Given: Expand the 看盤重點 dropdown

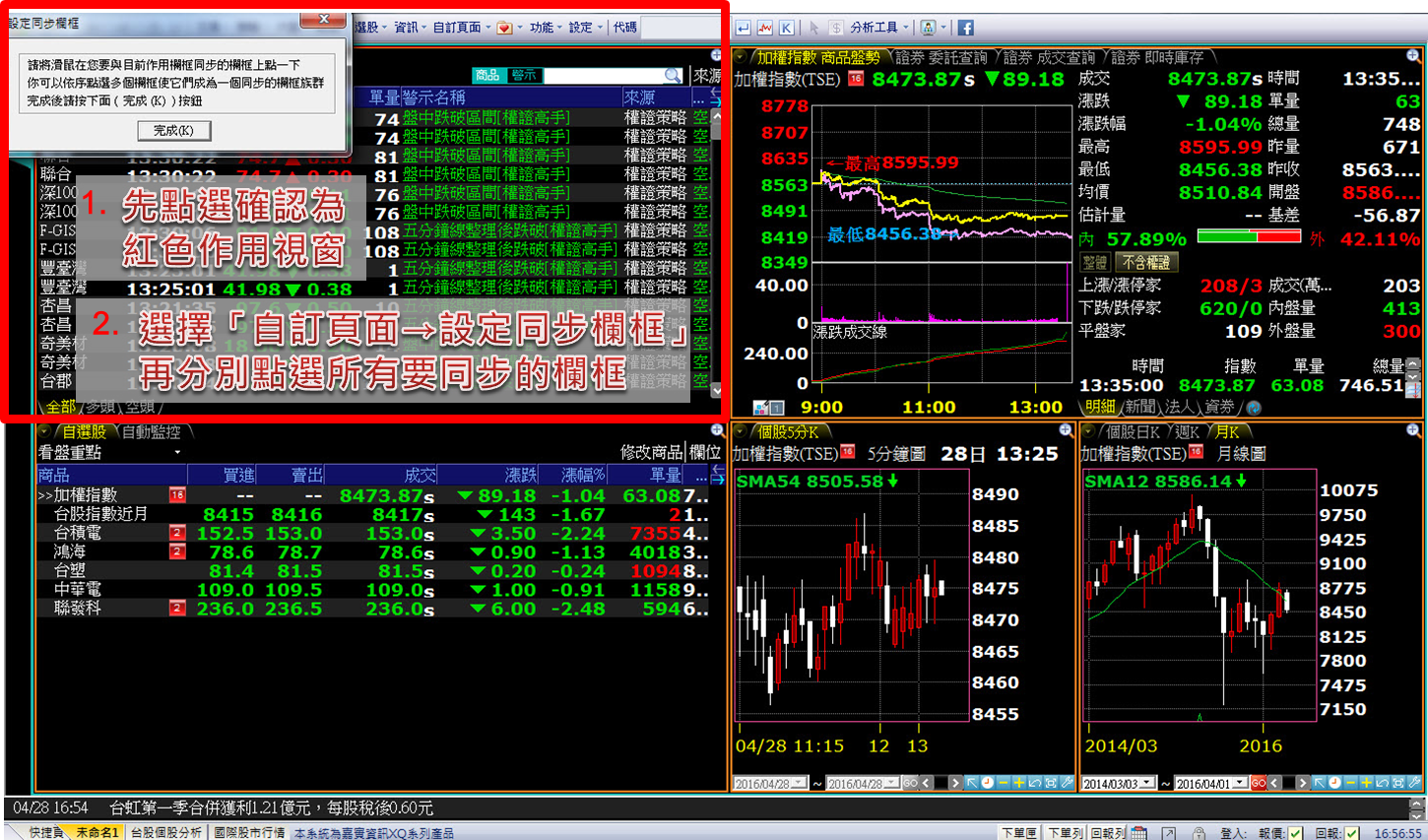Looking at the screenshot, I should click(x=177, y=453).
